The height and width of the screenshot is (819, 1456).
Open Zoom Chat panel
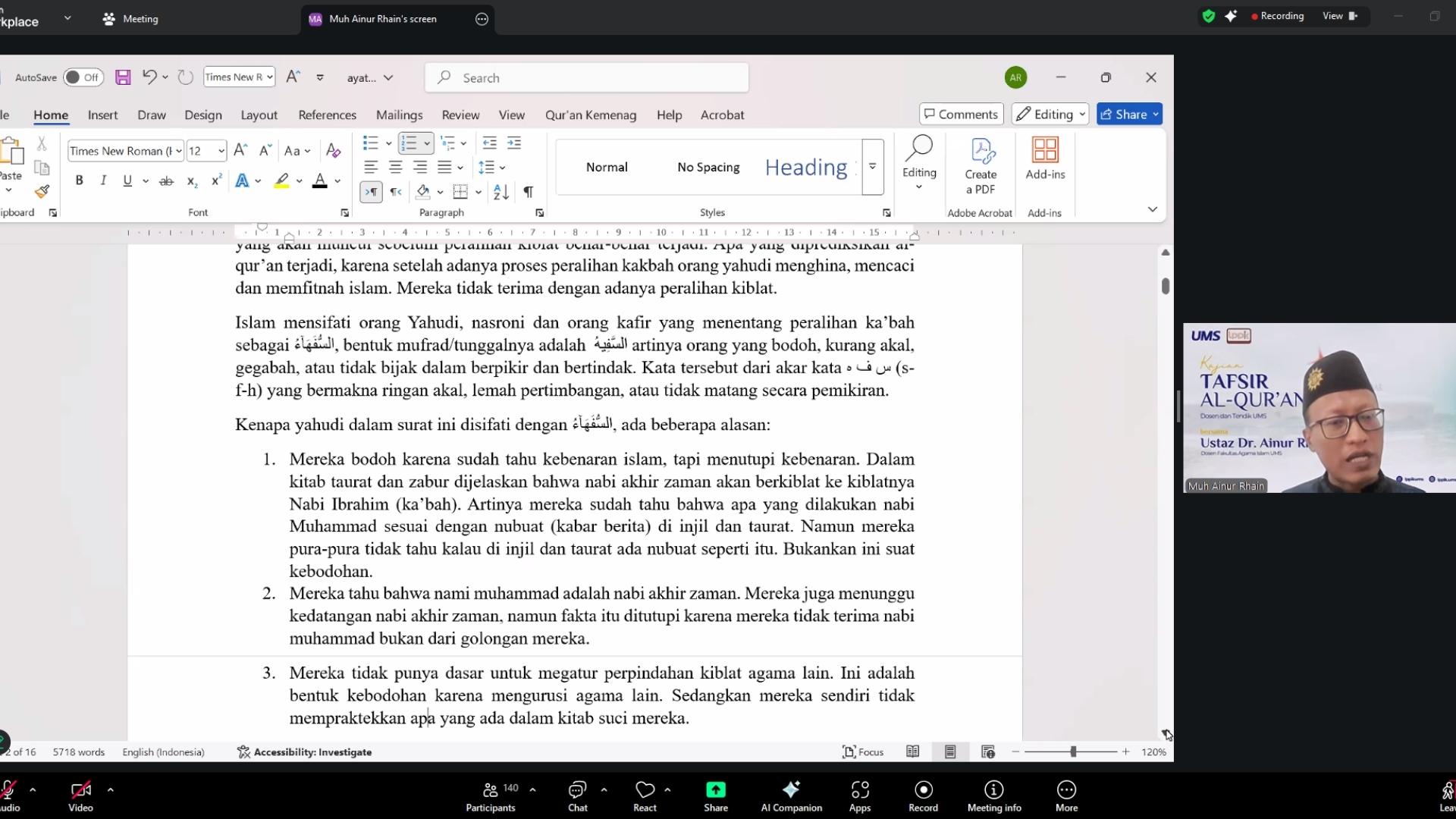click(578, 796)
